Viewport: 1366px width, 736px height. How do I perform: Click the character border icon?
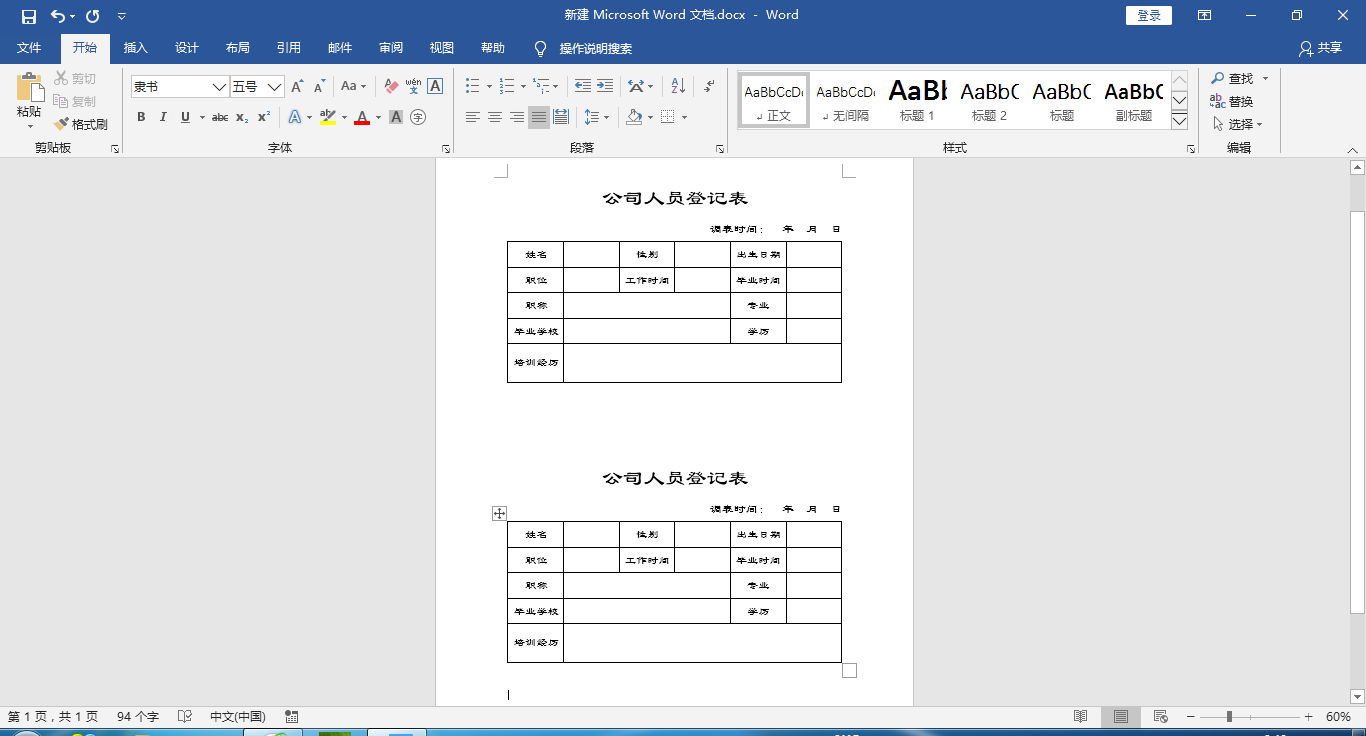point(435,87)
